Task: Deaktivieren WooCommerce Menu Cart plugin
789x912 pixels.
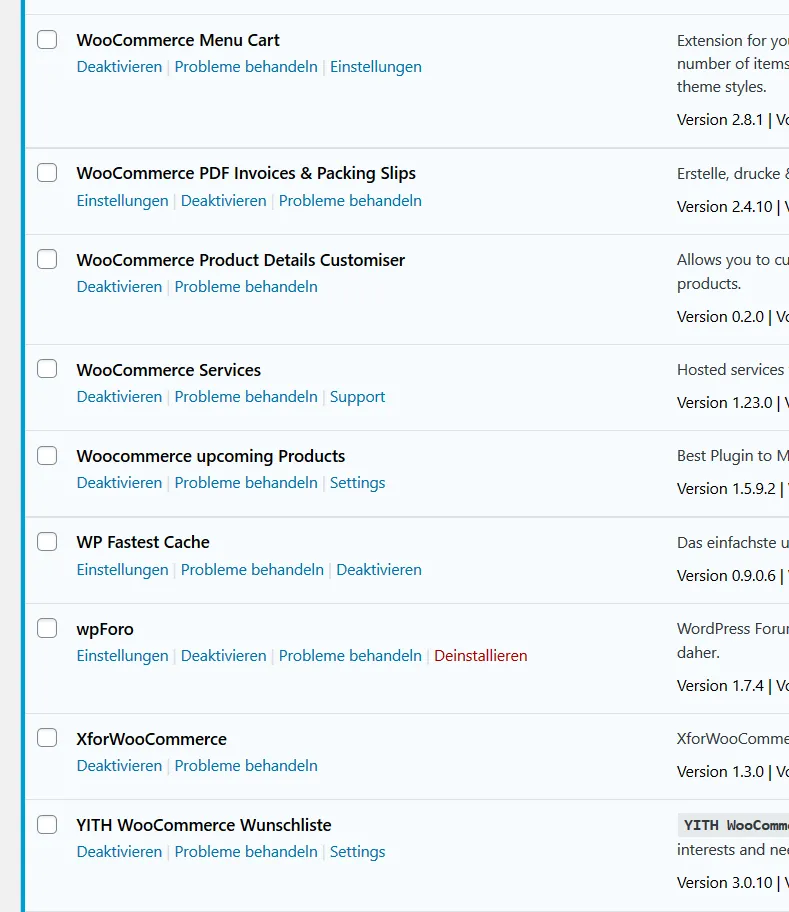Action: click(119, 67)
